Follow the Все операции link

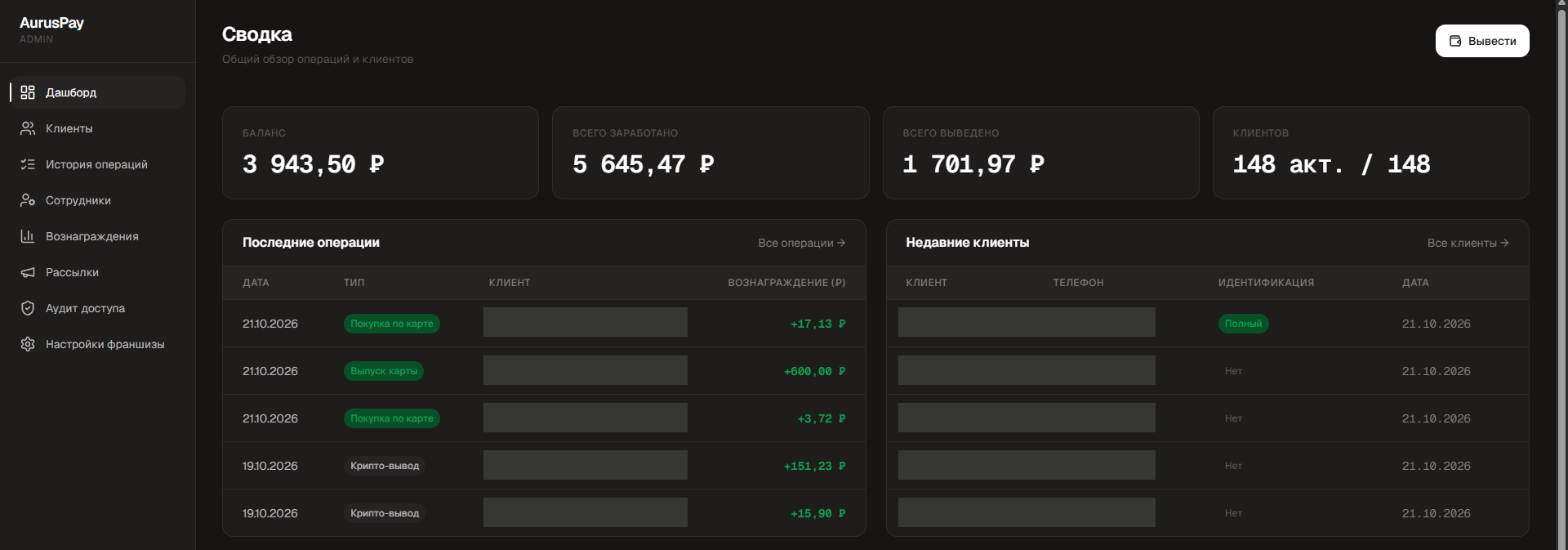801,243
